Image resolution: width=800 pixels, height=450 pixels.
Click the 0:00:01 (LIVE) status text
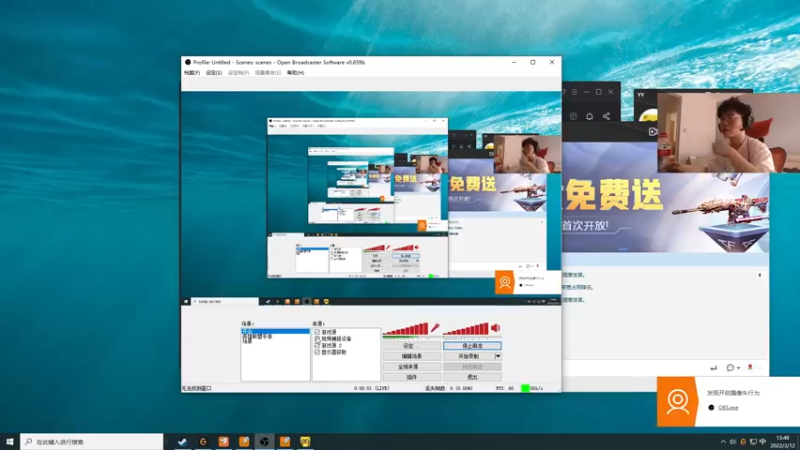(x=371, y=388)
